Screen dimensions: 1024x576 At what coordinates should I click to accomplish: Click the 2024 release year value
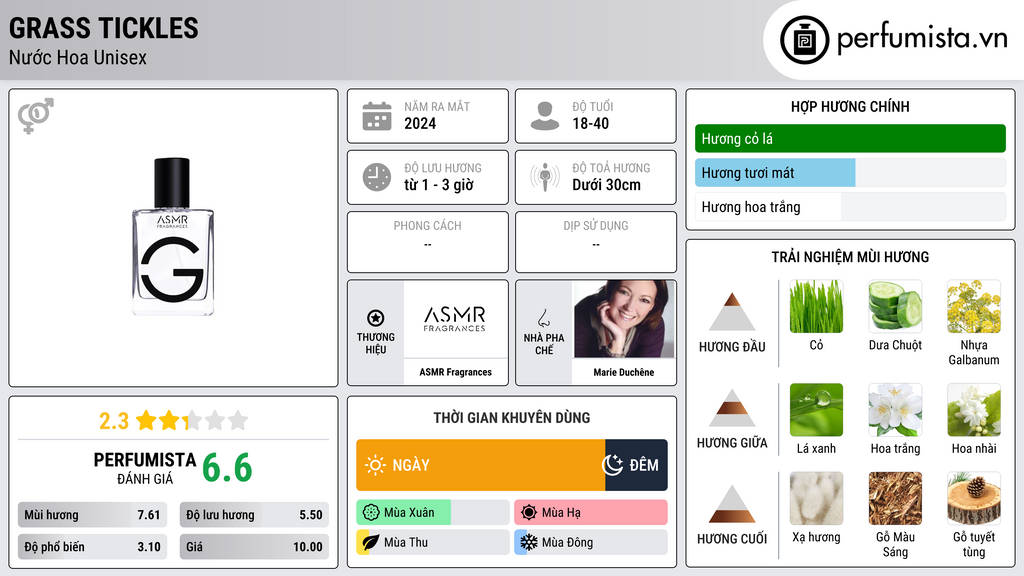click(x=420, y=123)
